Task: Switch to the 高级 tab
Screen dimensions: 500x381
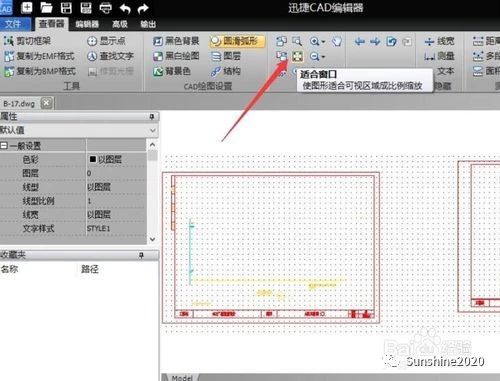Action: coord(120,24)
